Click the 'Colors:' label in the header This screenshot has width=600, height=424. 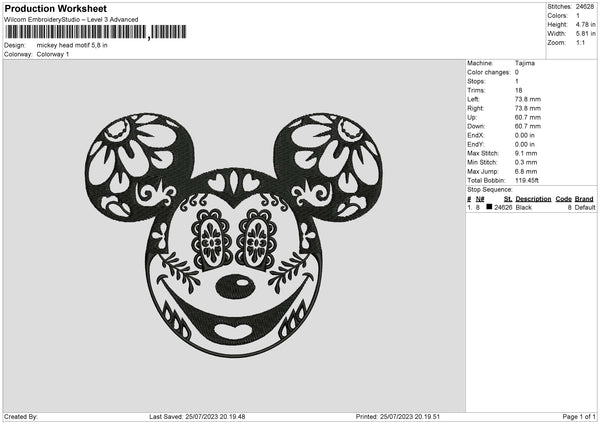[x=558, y=16]
